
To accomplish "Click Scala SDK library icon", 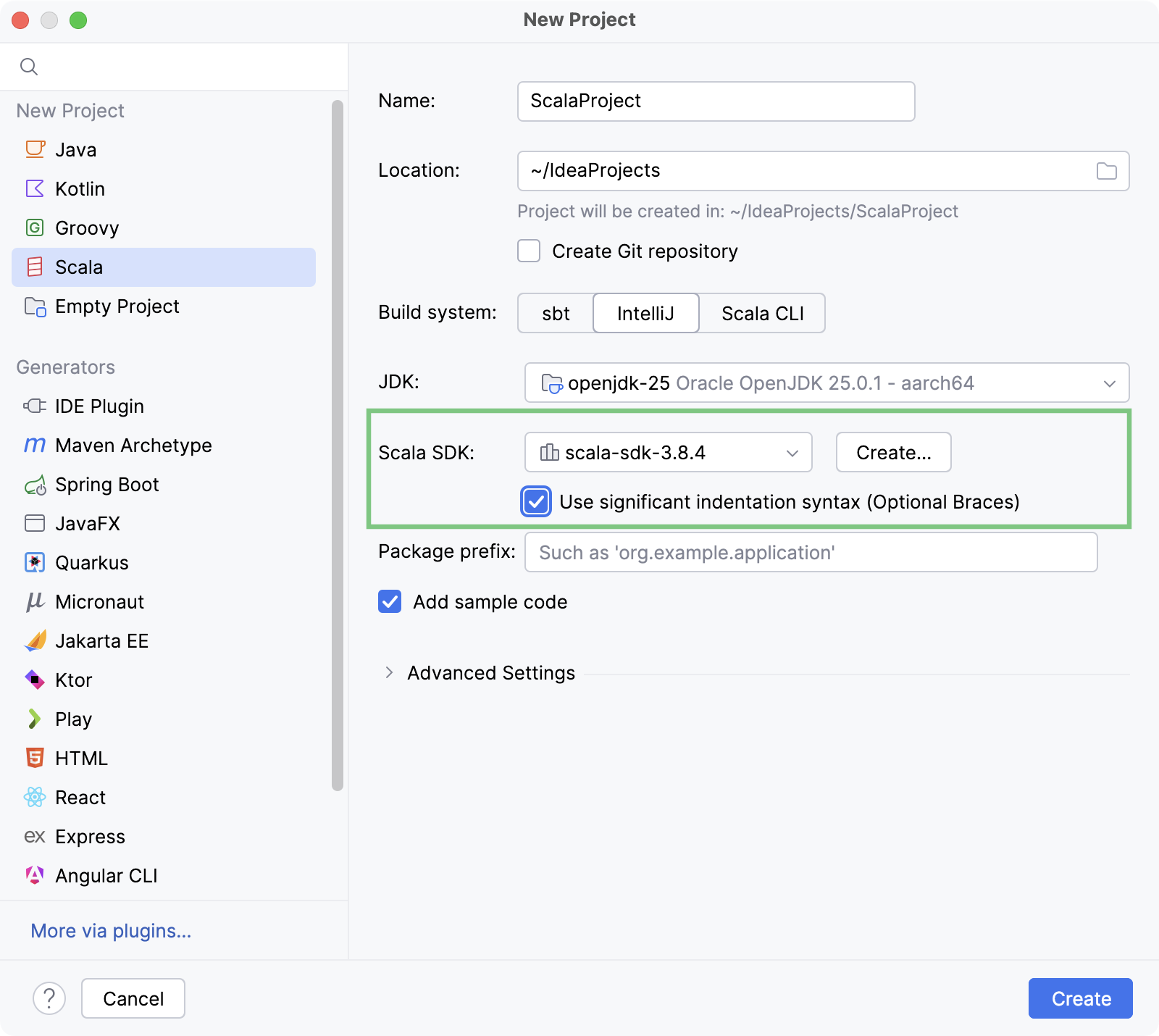I will tap(550, 452).
